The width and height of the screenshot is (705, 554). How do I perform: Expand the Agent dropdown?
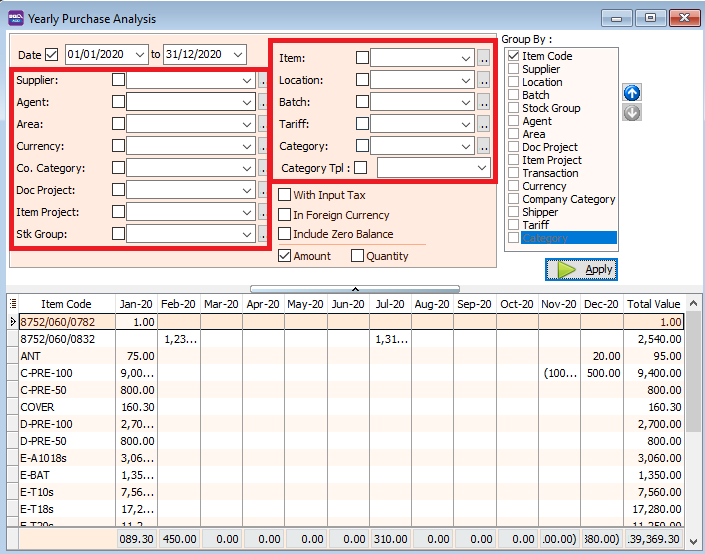tap(247, 102)
